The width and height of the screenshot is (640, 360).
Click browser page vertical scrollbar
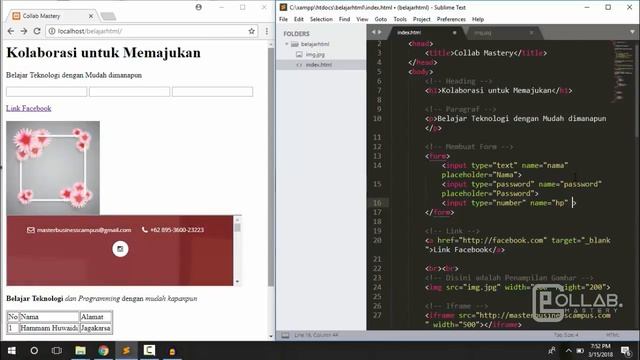click(271, 167)
